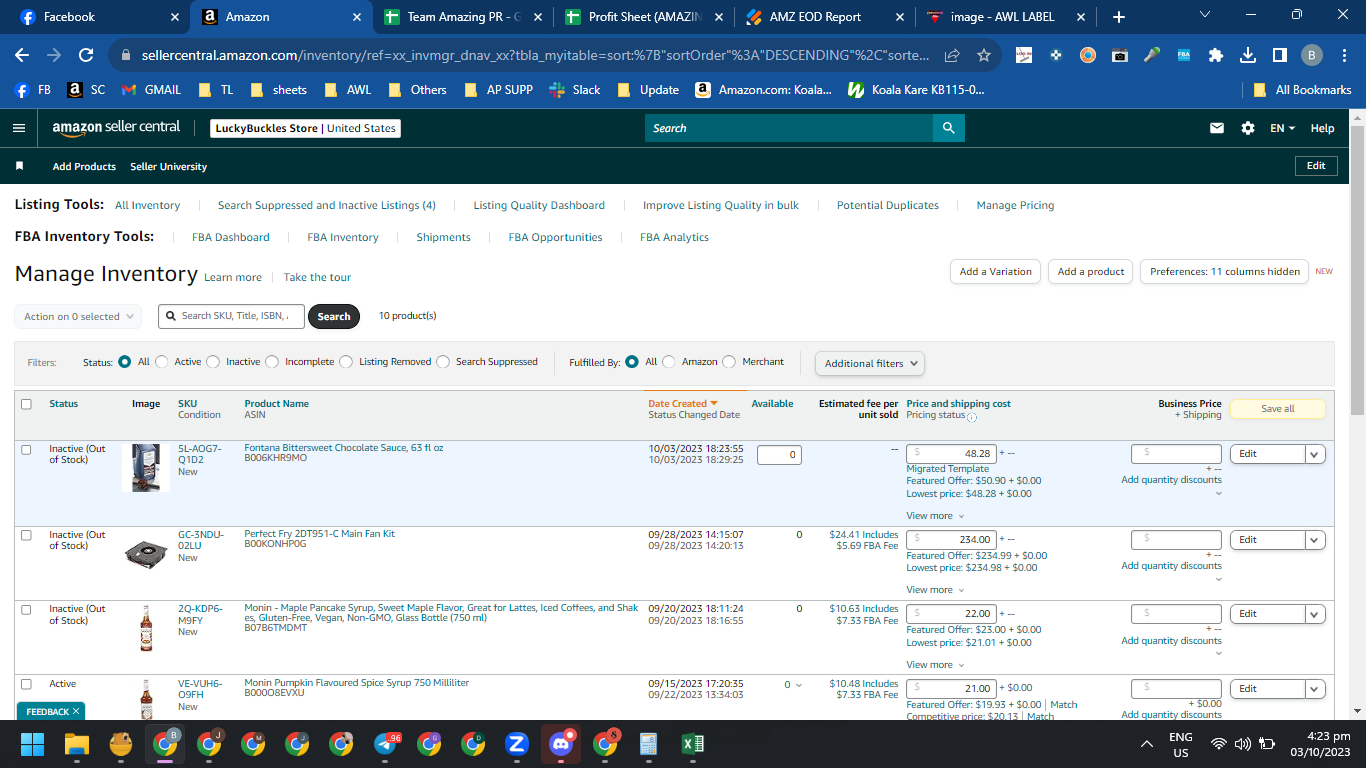1366x768 pixels.
Task: Open Excel from the taskbar
Action: [692, 744]
